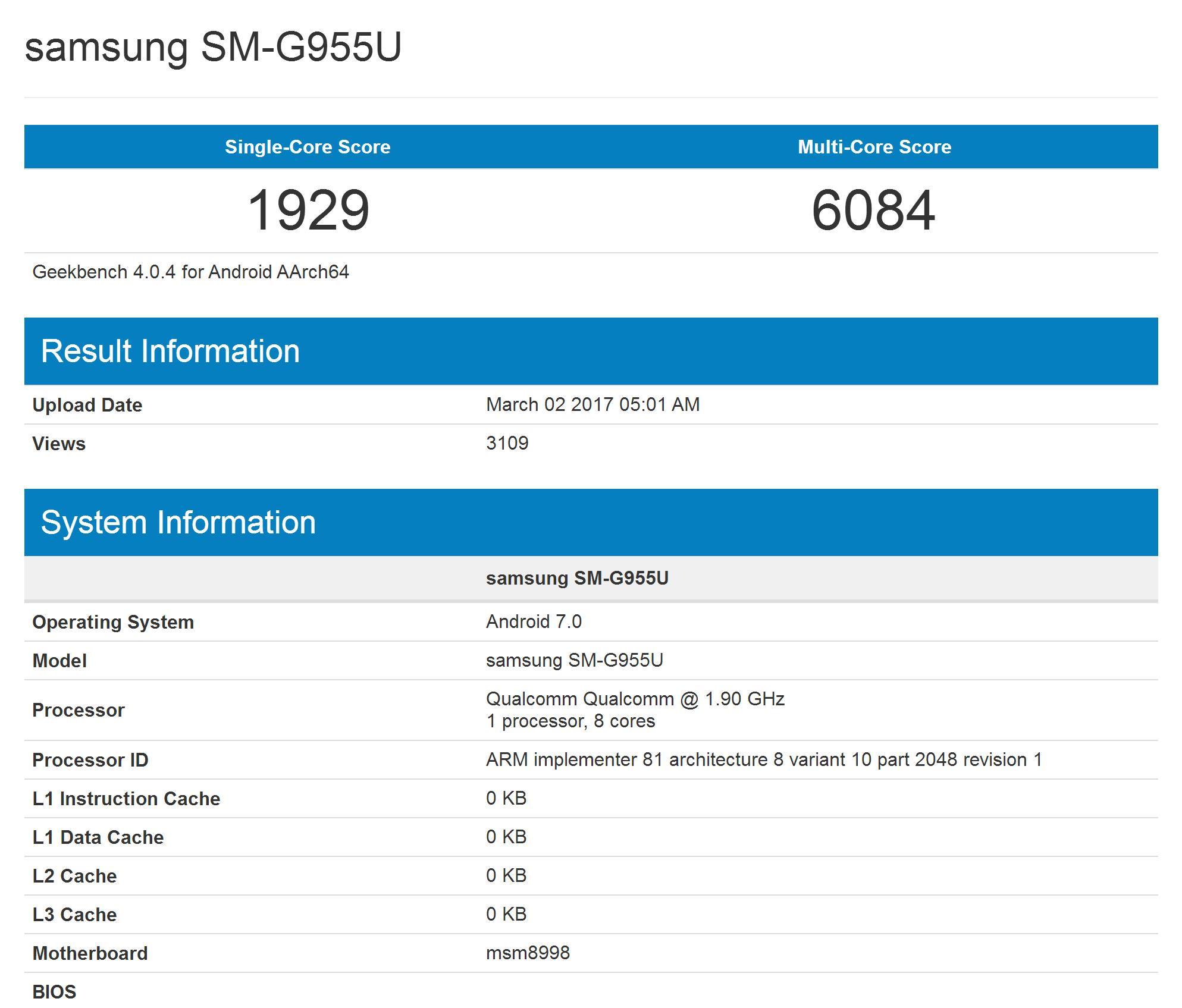The width and height of the screenshot is (1182, 1008).
Task: Click the L1 Data Cache label
Action: pyautogui.click(x=98, y=837)
